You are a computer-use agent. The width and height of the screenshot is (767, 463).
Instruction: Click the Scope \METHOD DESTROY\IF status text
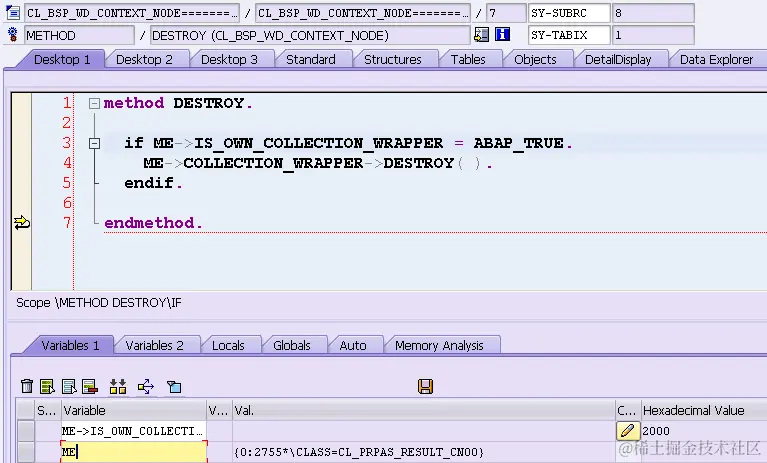point(99,303)
